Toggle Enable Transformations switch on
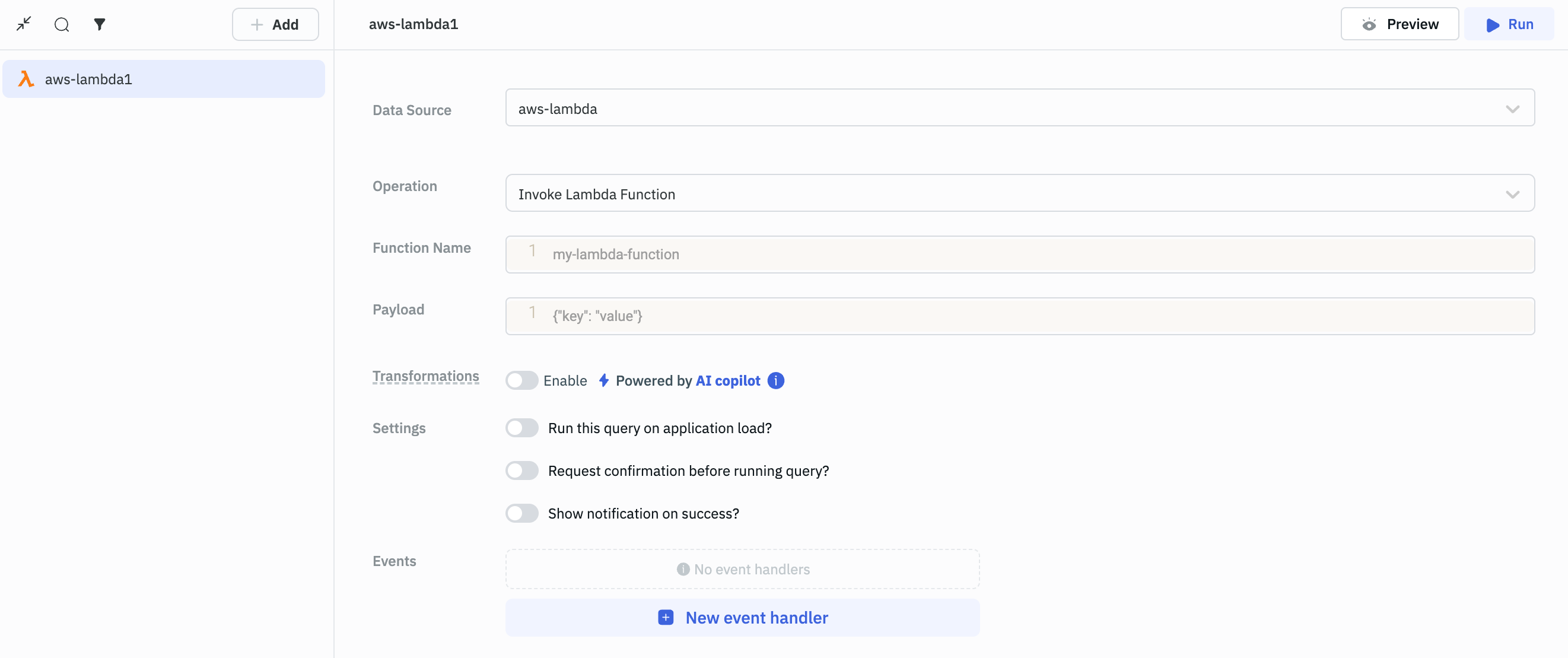Image resolution: width=1568 pixels, height=658 pixels. click(521, 379)
